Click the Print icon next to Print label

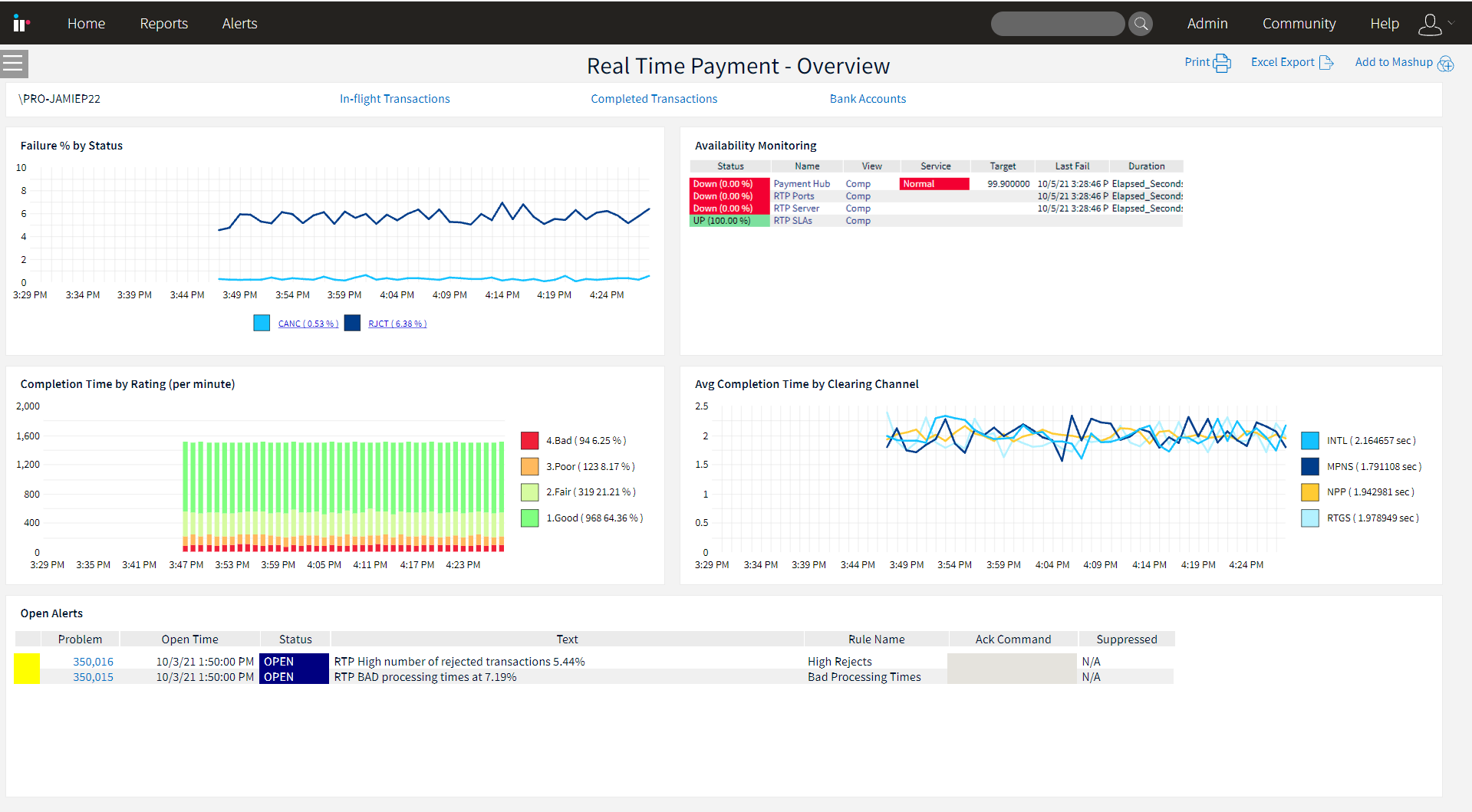1221,62
